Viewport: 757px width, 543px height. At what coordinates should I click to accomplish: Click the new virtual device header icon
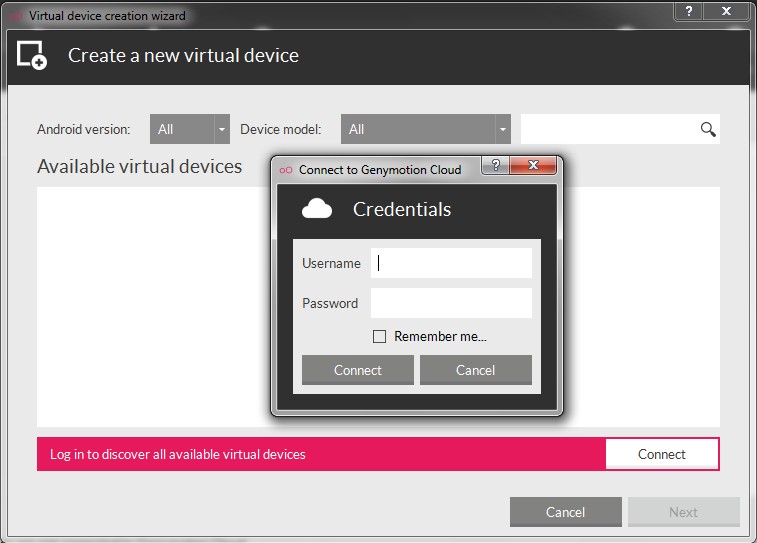[32, 55]
